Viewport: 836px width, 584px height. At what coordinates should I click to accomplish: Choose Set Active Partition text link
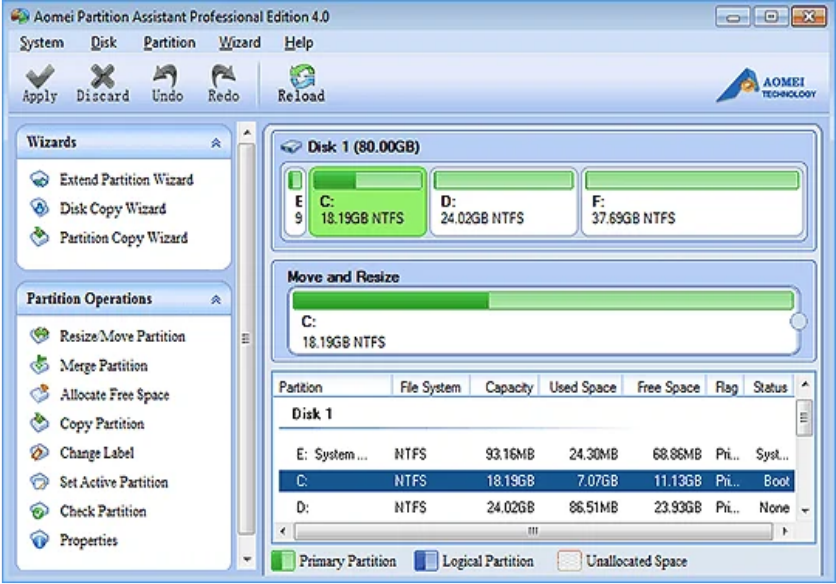point(114,482)
